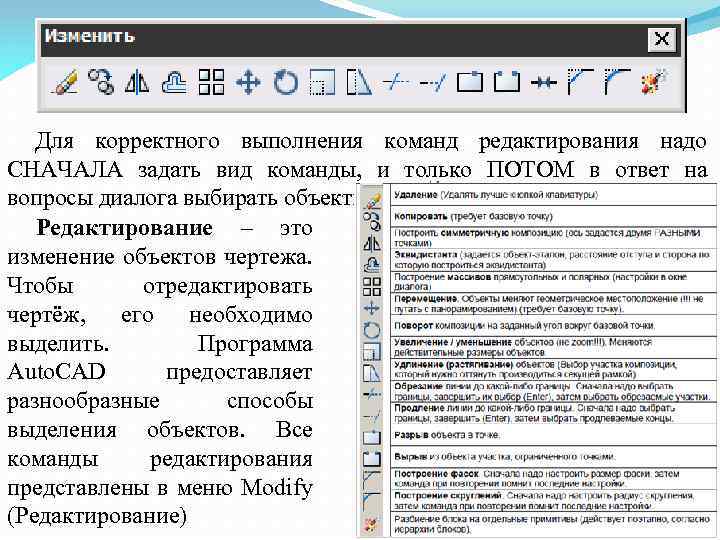The height and width of the screenshot is (540, 720).
Task: Click the Изменить toolbar title
Action: coord(90,36)
